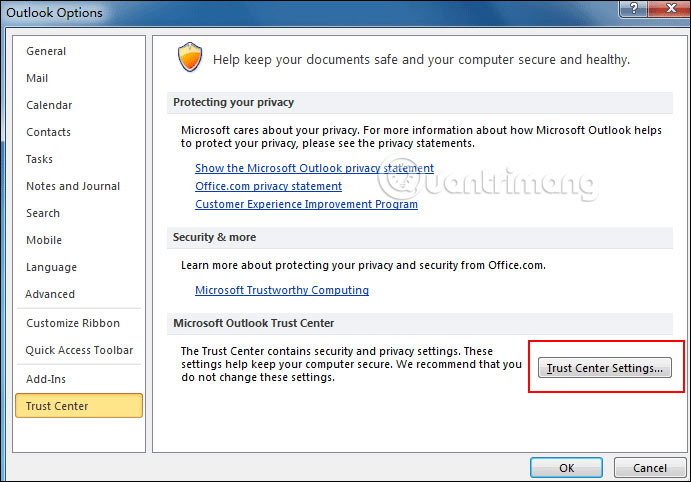The width and height of the screenshot is (691, 482).
Task: Open the Search options category
Action: (43, 213)
